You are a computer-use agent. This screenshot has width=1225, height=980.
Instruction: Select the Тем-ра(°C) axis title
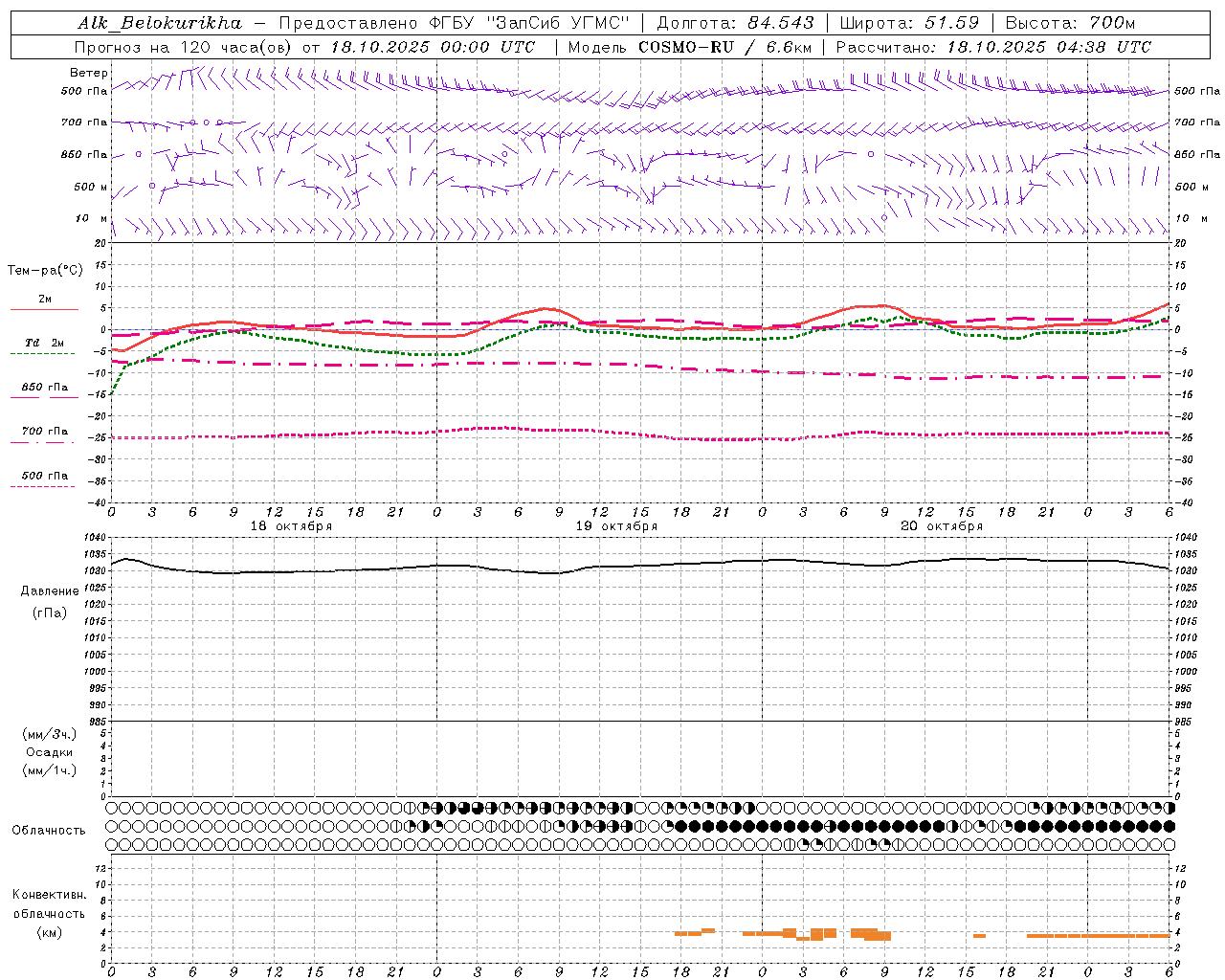coord(45,271)
